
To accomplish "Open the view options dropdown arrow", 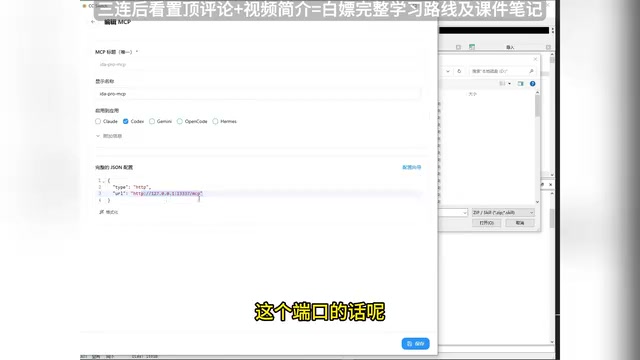I will (x=509, y=84).
